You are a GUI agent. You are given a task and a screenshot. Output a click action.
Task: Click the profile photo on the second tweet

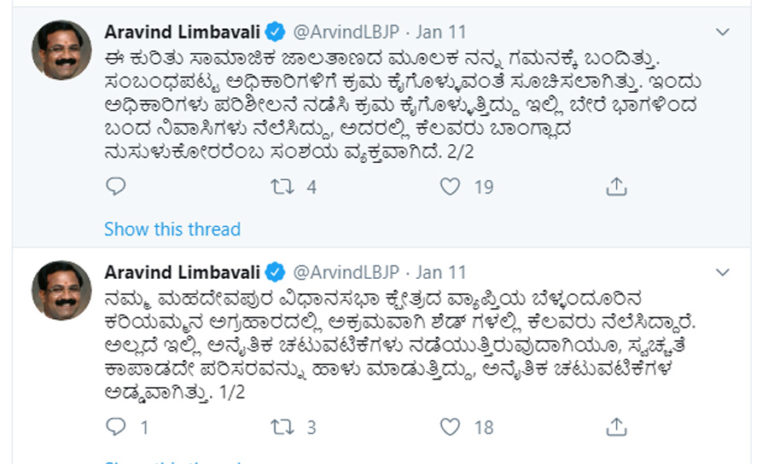pos(61,291)
